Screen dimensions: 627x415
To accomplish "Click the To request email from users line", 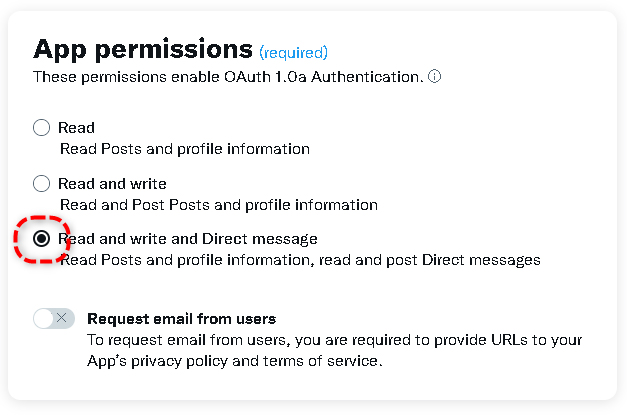I will click(x=334, y=340).
